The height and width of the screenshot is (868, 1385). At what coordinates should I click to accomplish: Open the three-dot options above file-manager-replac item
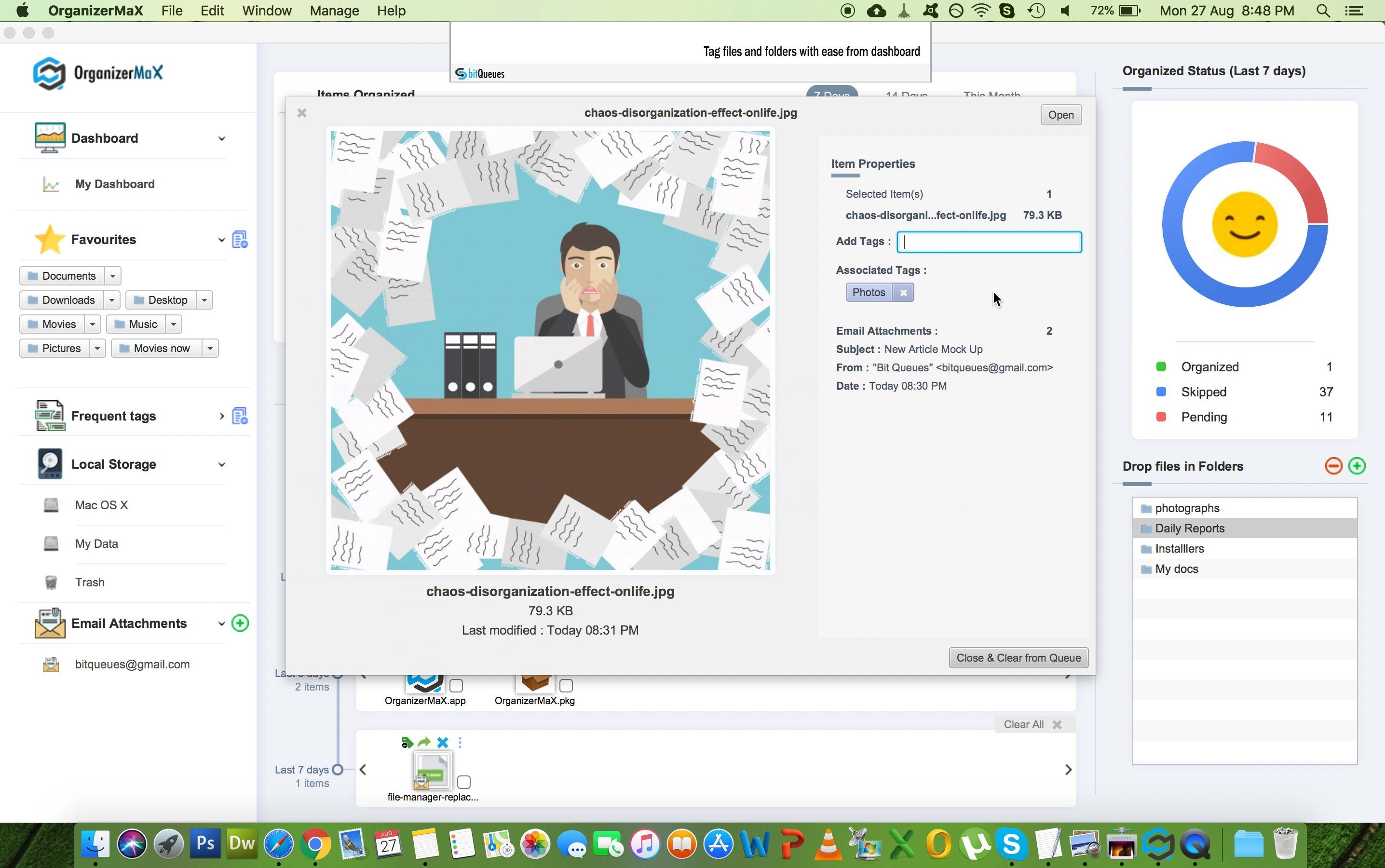(460, 742)
